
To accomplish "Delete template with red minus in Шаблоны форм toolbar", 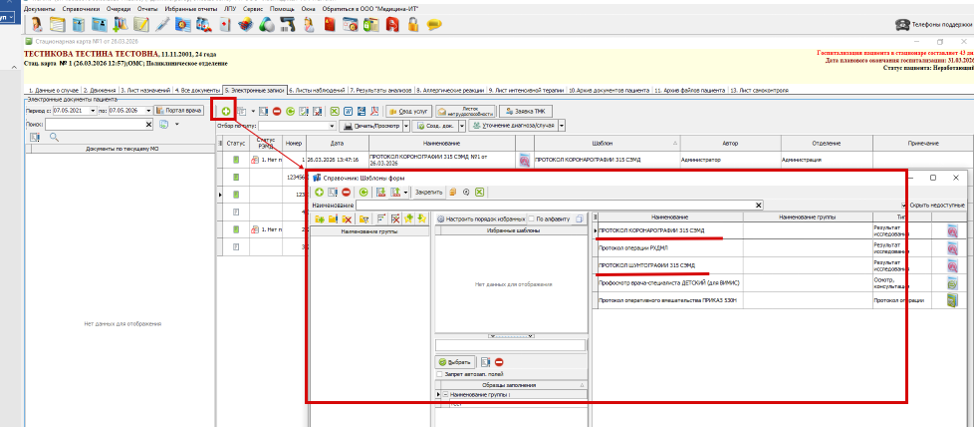I will [346, 192].
